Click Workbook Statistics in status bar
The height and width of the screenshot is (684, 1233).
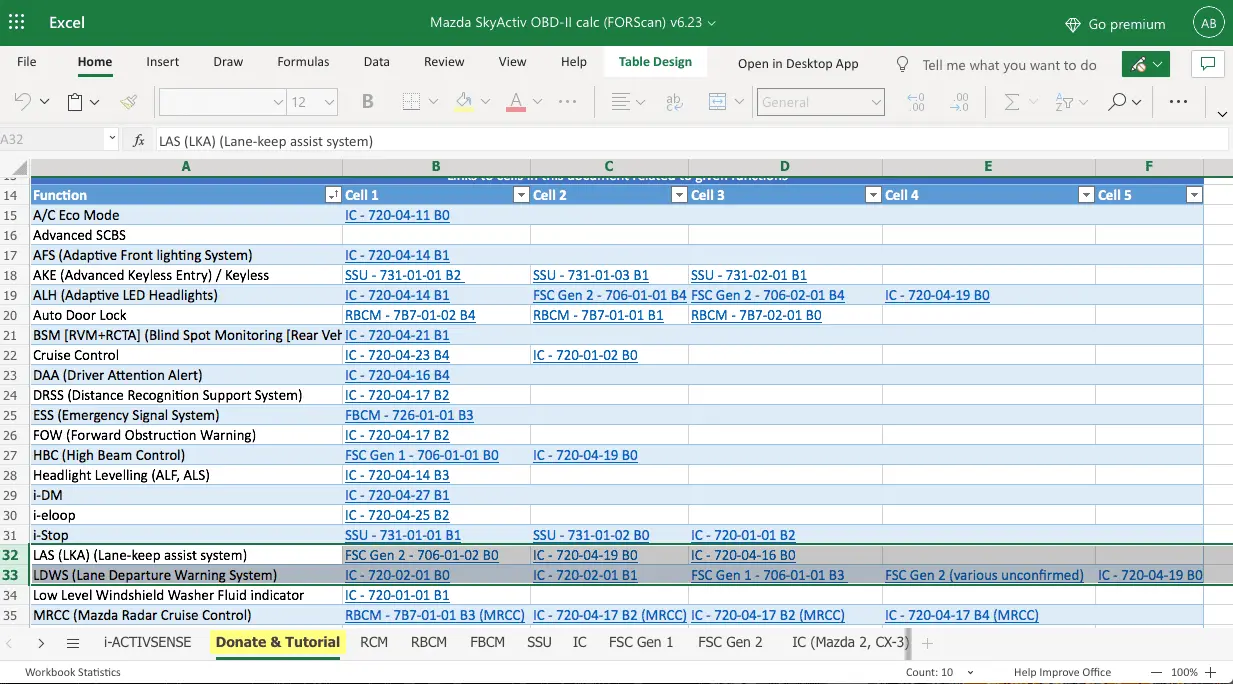tap(73, 672)
